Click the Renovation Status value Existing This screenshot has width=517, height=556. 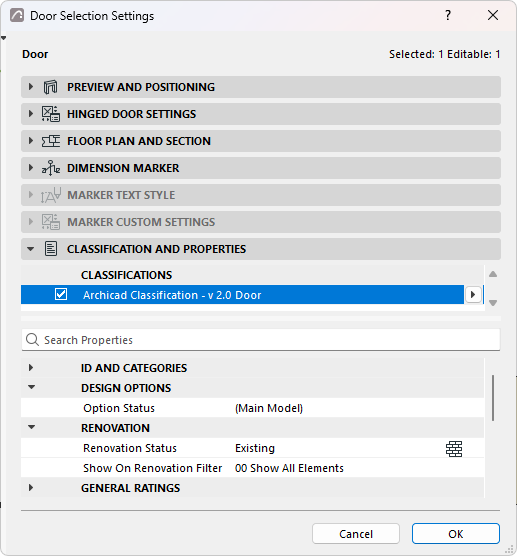(x=255, y=448)
